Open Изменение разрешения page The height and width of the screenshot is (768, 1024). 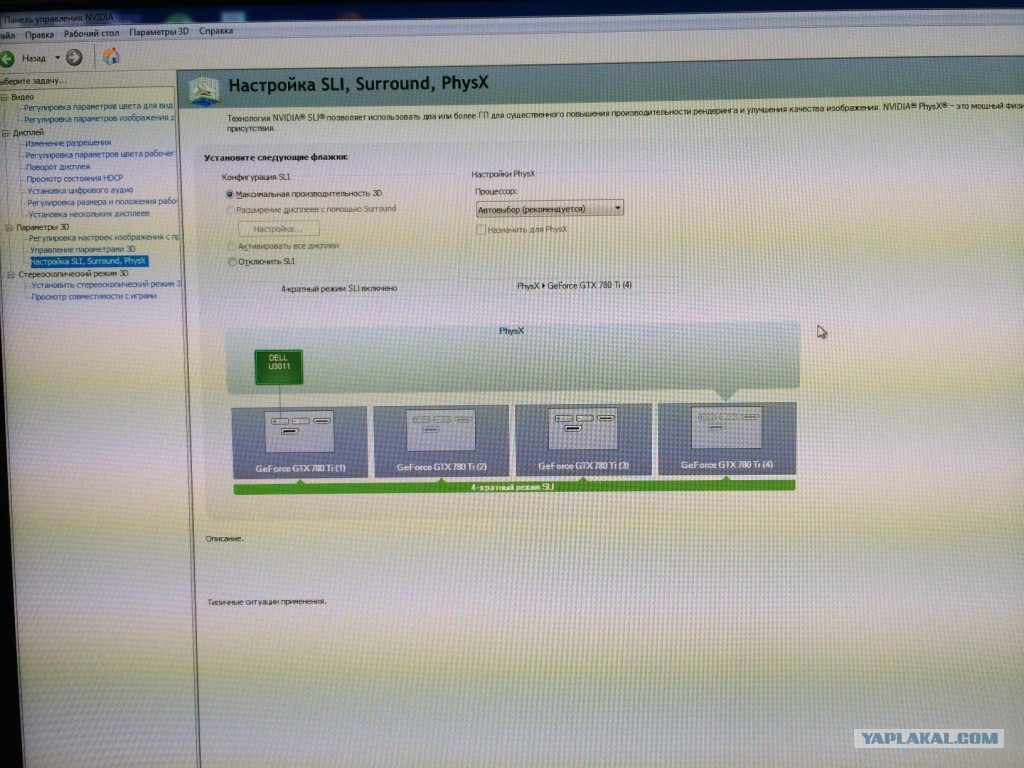pyautogui.click(x=68, y=142)
